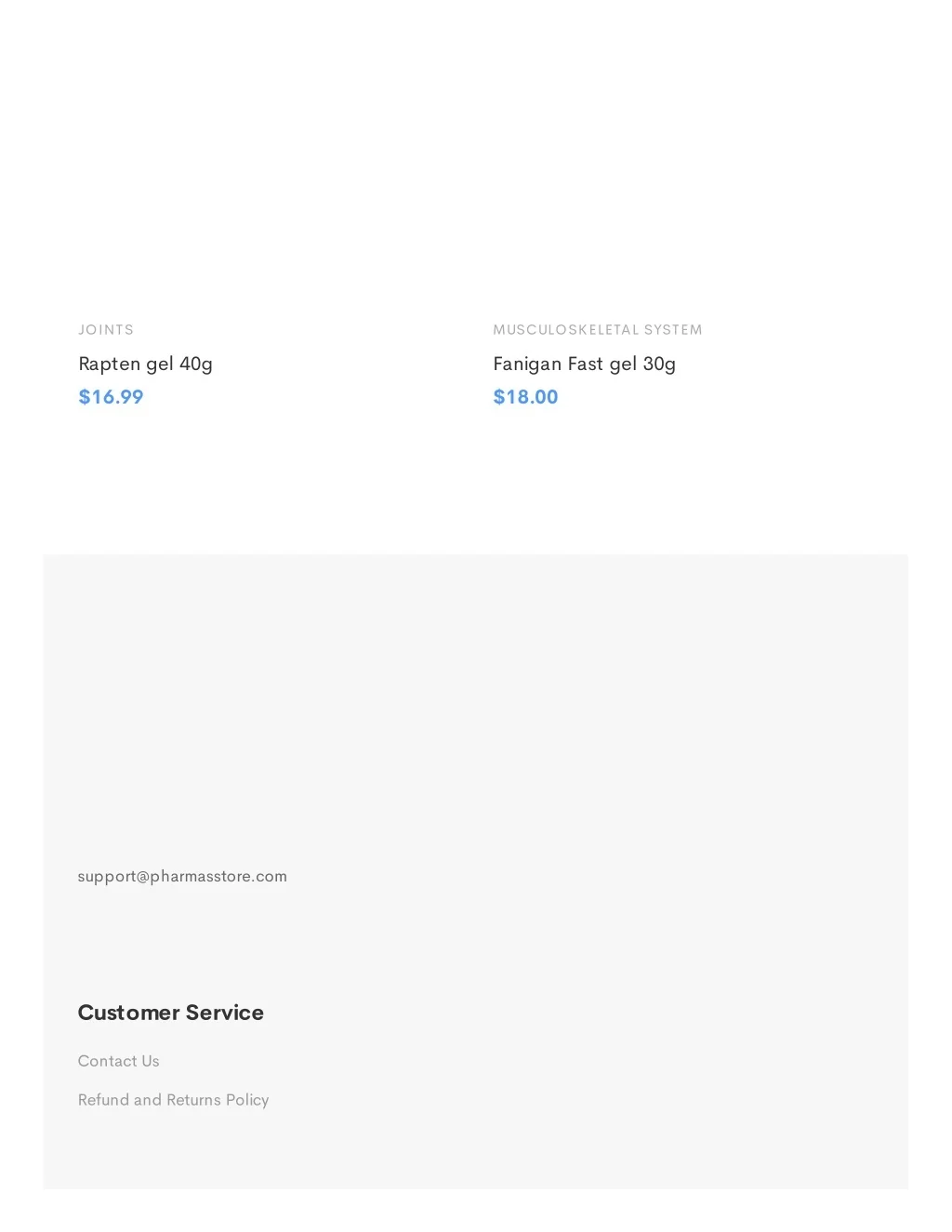Image resolution: width=952 pixels, height=1232 pixels.
Task: Click the Customer Service footer heading
Action: (x=170, y=1013)
